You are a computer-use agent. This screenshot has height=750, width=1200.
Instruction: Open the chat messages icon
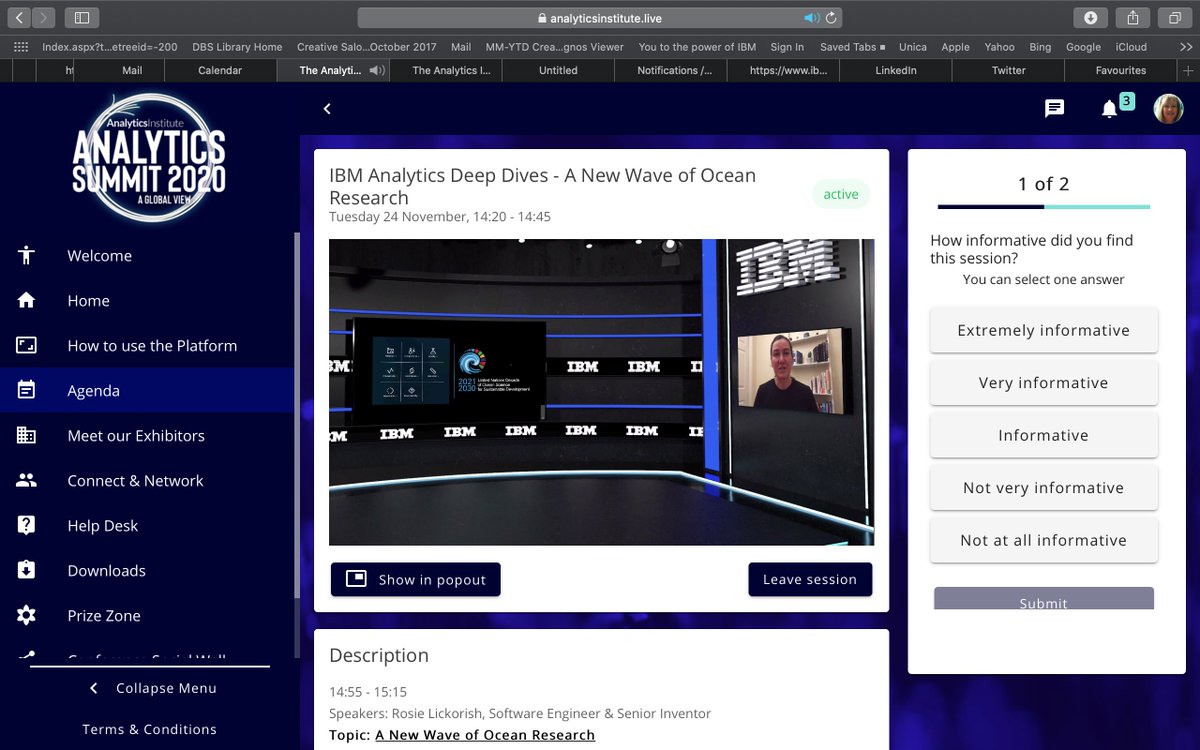coord(1054,109)
